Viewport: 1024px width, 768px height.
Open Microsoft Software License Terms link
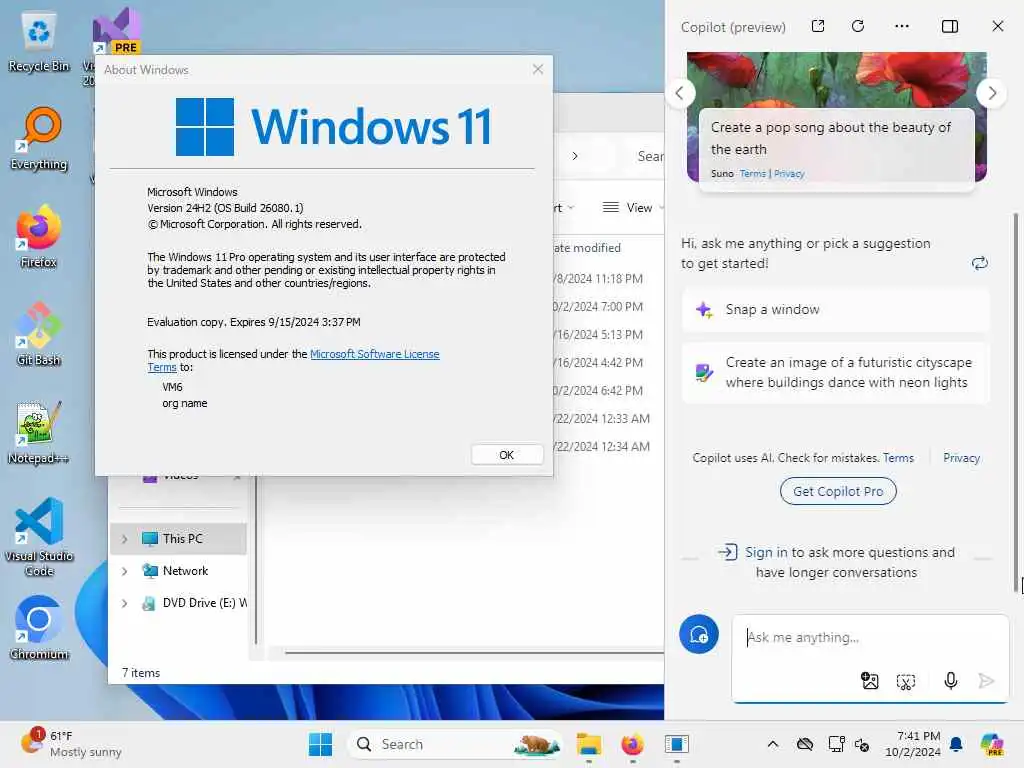point(374,354)
